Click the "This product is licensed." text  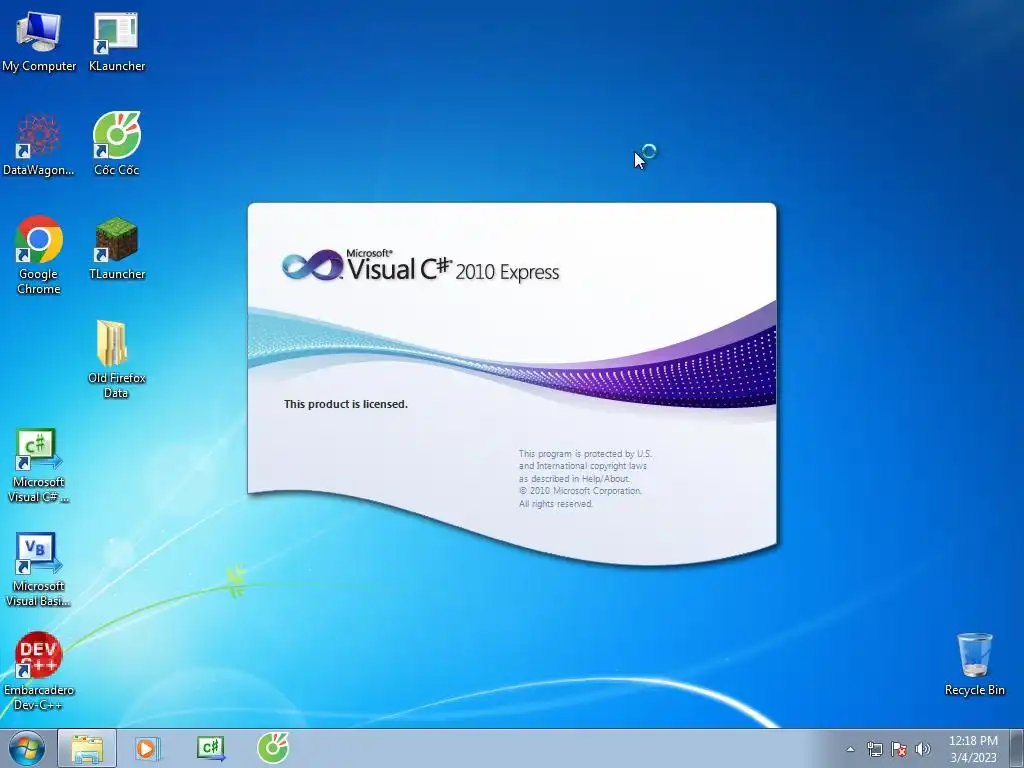(x=345, y=404)
